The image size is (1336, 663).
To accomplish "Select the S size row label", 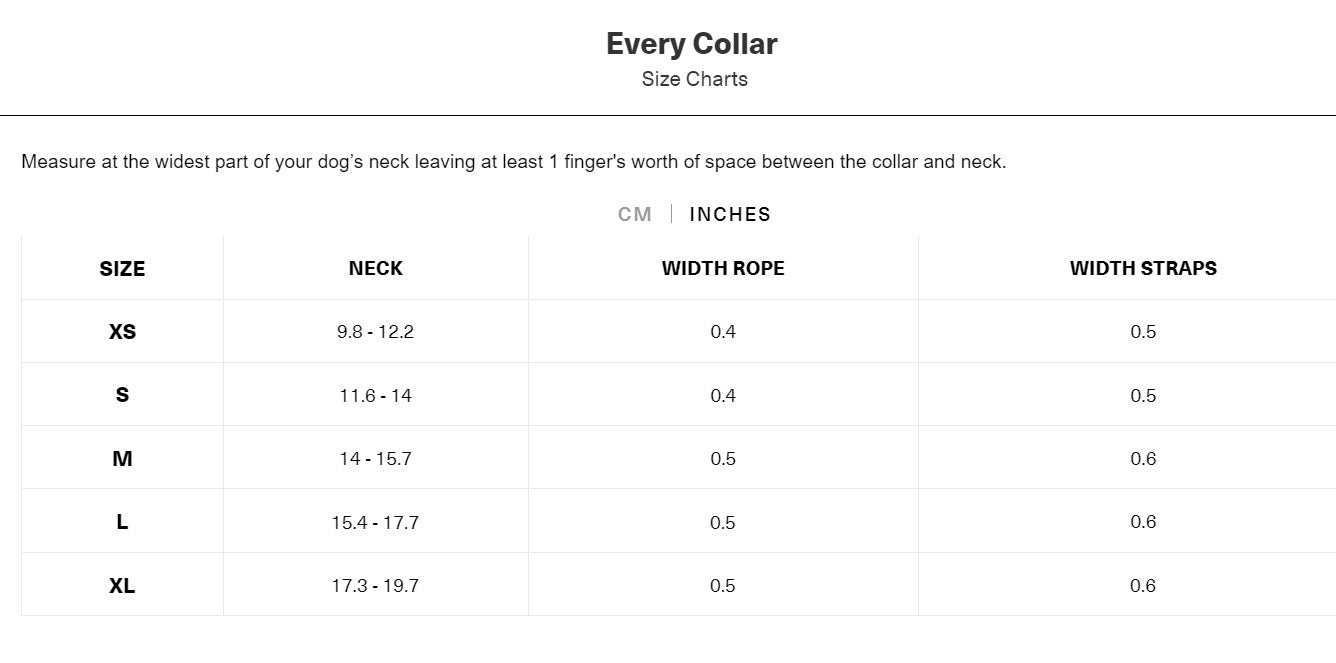I will pos(121,394).
